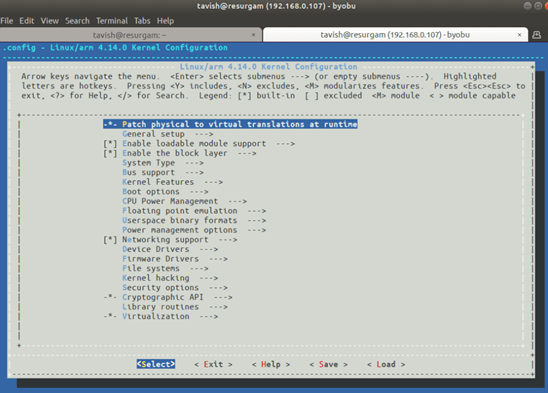Expand the Bus support submenu
This screenshot has height=393, width=548.
[163, 172]
